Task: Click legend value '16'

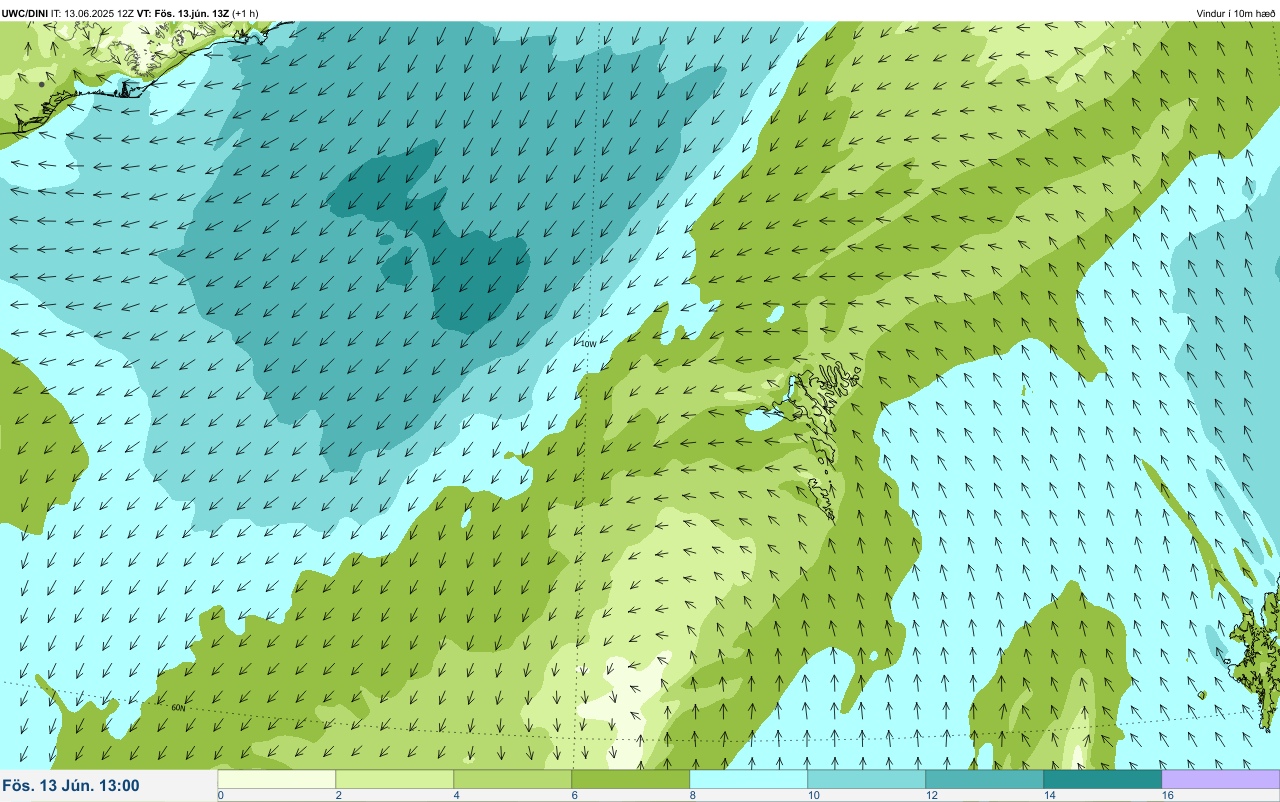Action: point(1168,795)
